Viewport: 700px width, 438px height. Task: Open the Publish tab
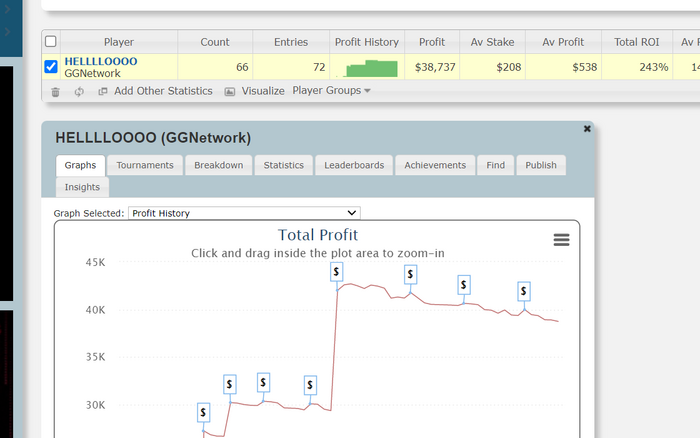click(x=541, y=165)
